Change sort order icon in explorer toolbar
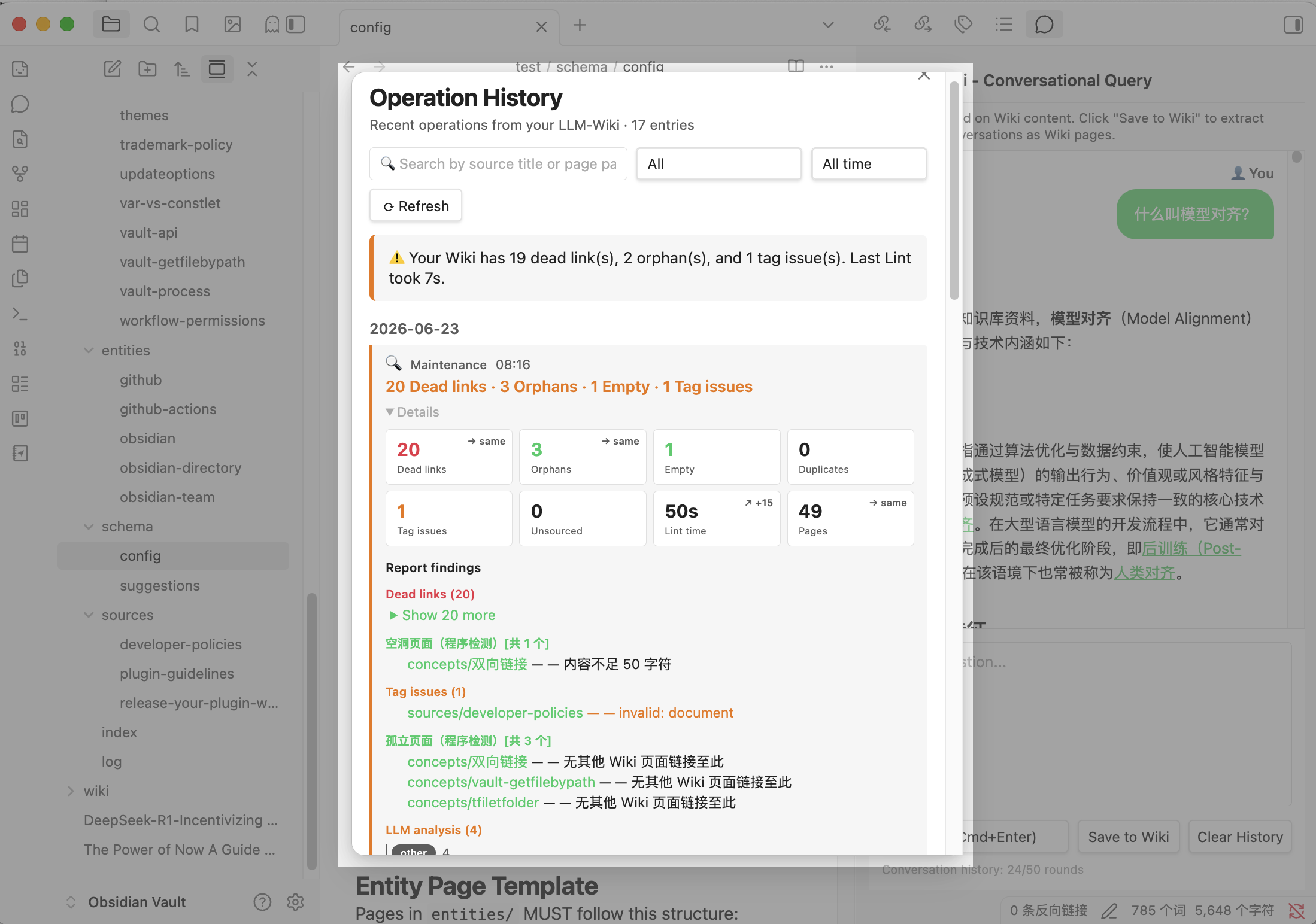The width and height of the screenshot is (1316, 924). pos(182,69)
